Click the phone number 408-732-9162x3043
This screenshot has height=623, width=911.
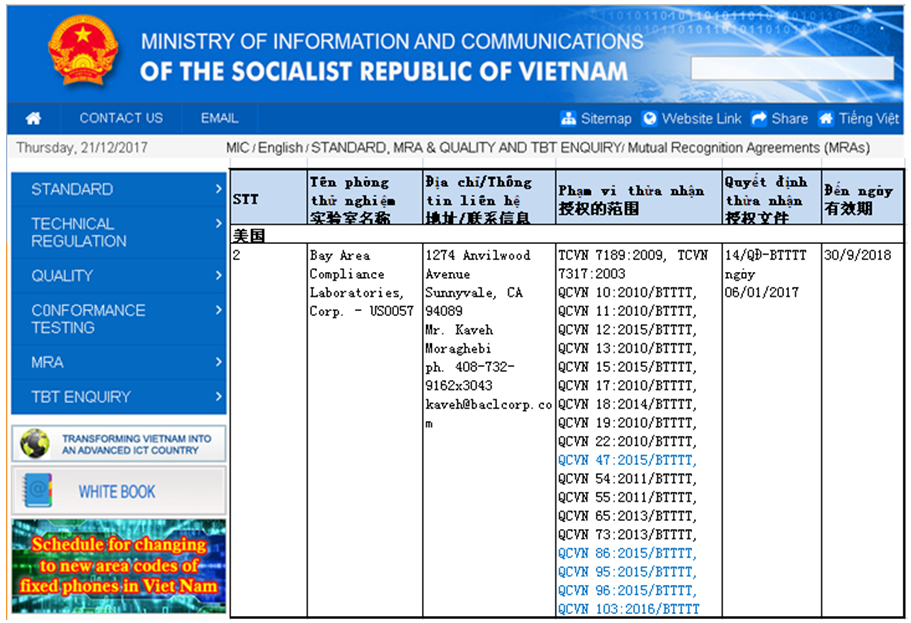coord(469,376)
